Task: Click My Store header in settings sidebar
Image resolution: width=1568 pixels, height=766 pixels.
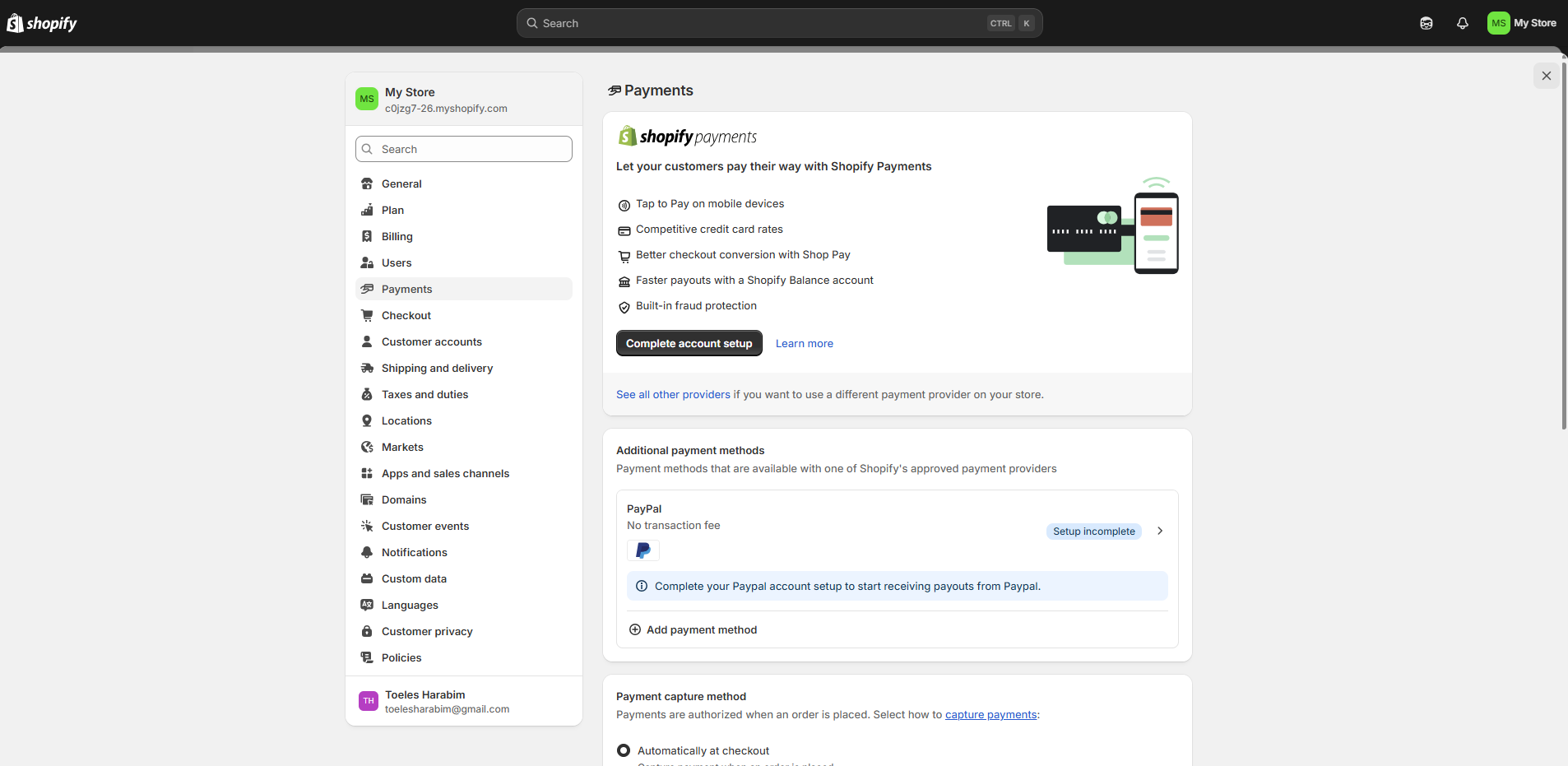Action: pos(464,99)
